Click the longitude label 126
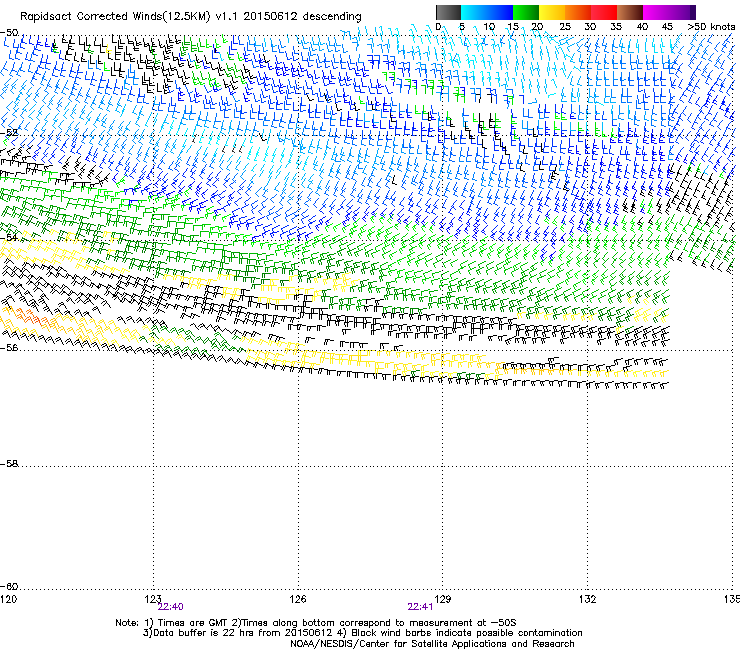740x650 pixels. 298,599
